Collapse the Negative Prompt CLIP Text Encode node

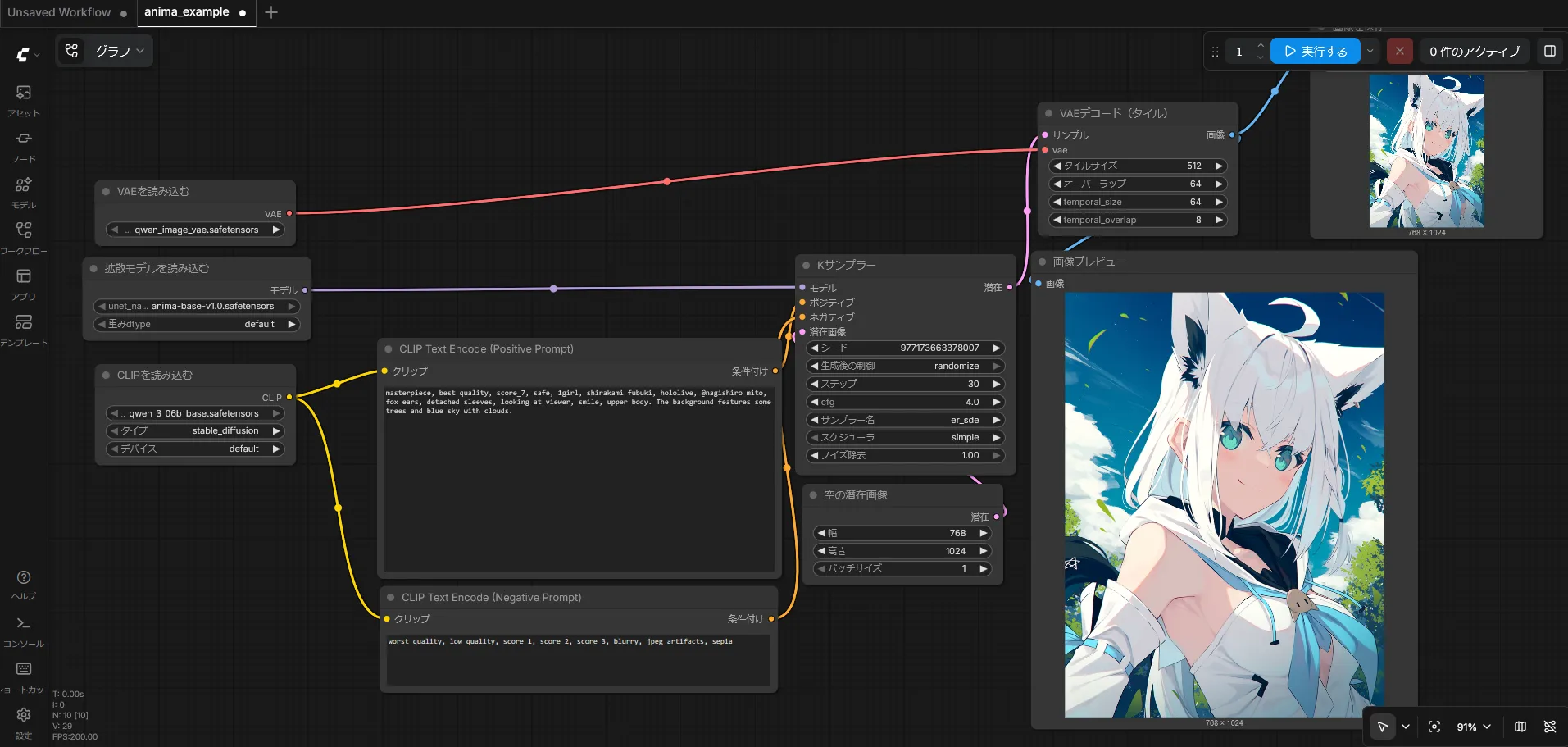coord(391,598)
